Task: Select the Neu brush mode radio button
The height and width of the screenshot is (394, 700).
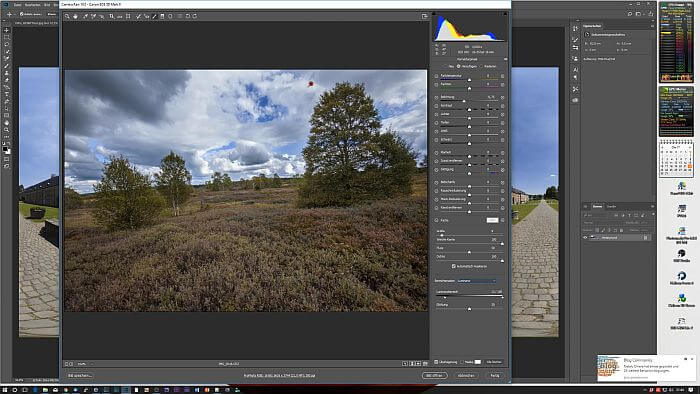Action: tap(445, 66)
